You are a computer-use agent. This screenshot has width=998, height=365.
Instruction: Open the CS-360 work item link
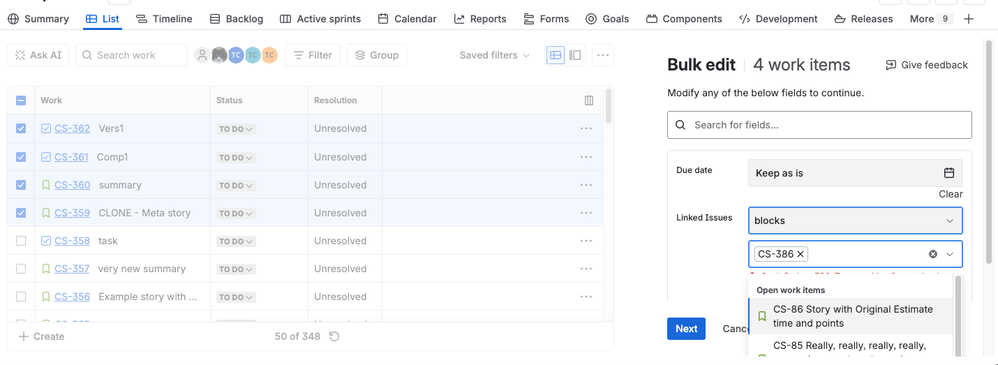(72, 185)
